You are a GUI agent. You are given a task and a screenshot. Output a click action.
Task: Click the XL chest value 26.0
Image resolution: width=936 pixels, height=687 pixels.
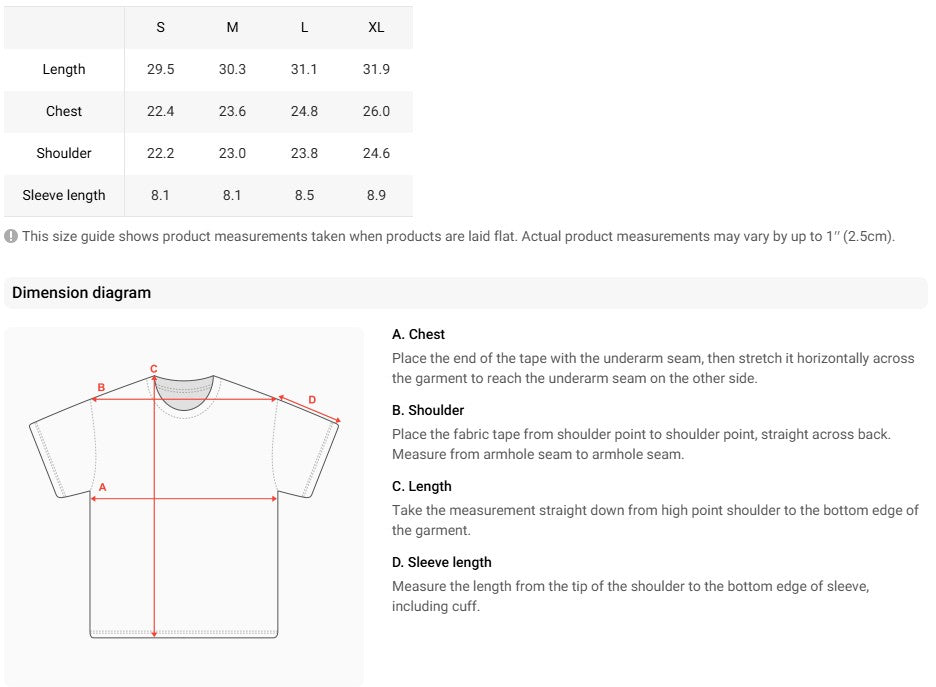tap(376, 111)
